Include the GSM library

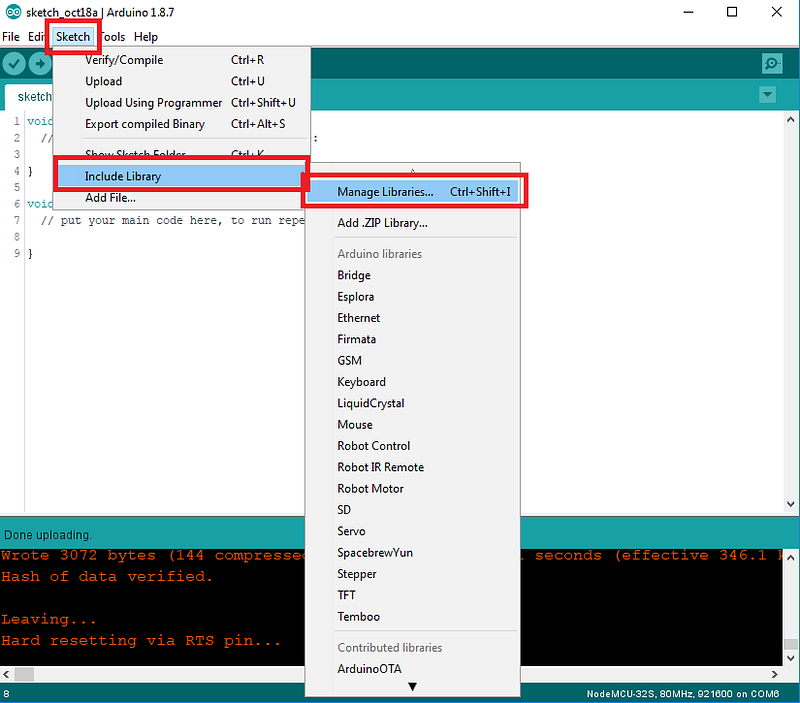(x=412, y=361)
